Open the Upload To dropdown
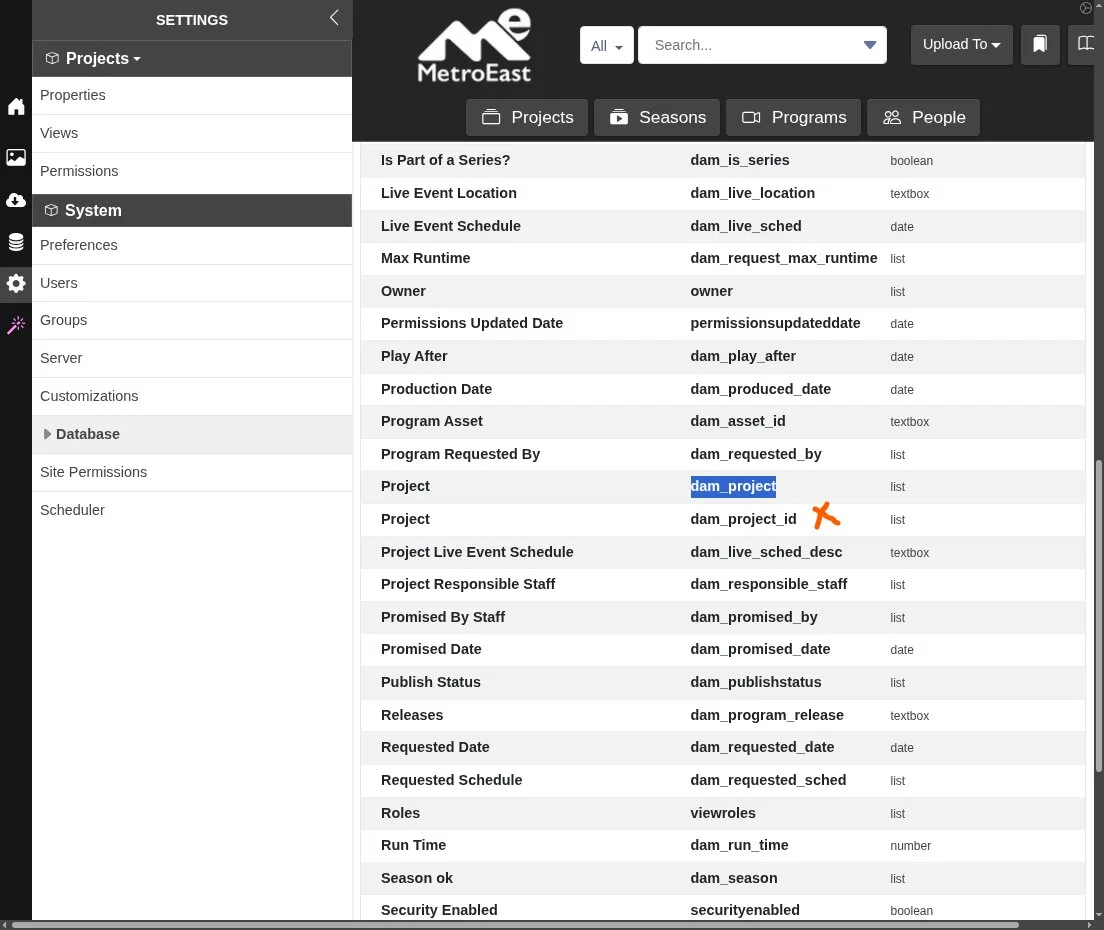The width and height of the screenshot is (1104, 930). tap(961, 45)
